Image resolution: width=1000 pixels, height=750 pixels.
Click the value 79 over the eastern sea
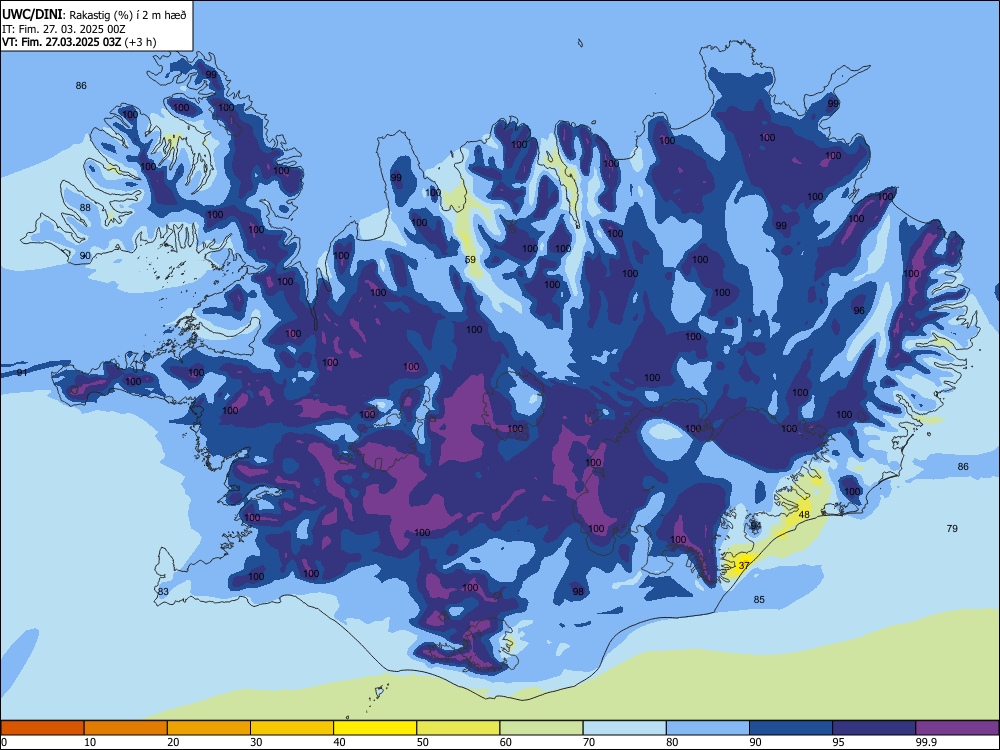(952, 528)
